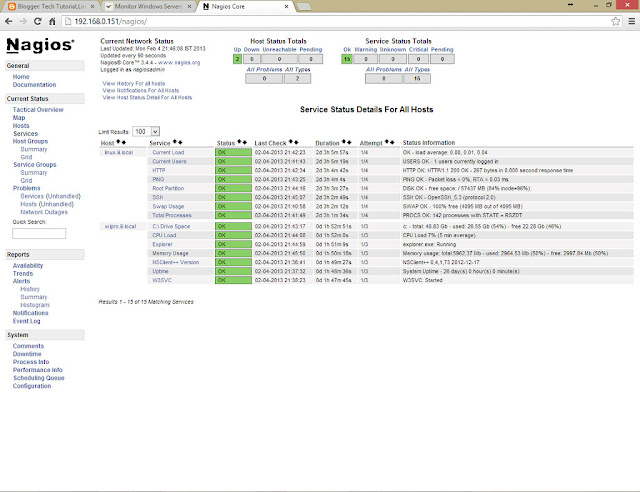
Task: Sort Service column ascending arrow
Action: (175, 142)
